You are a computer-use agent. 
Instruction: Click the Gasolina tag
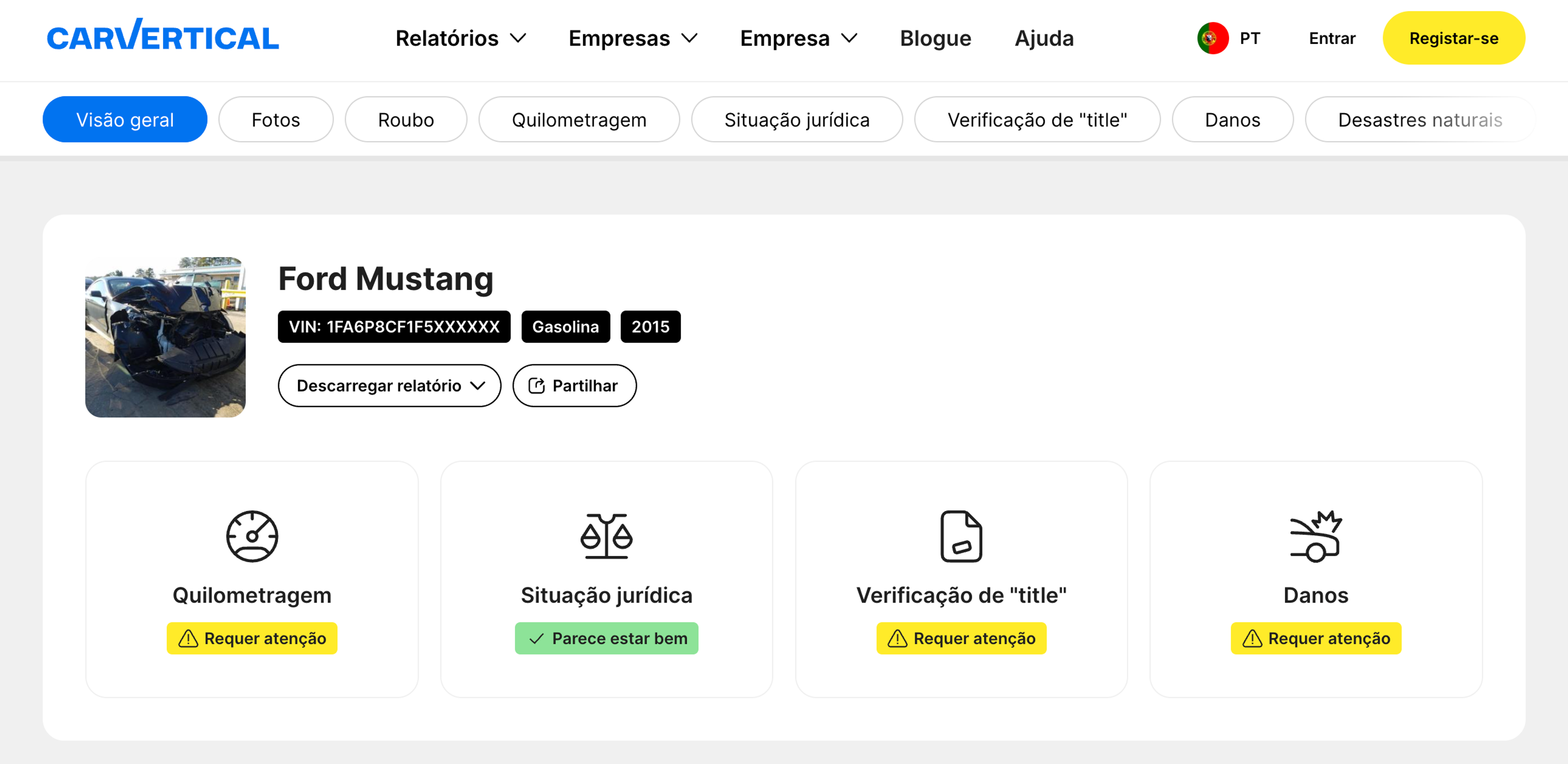click(x=566, y=326)
